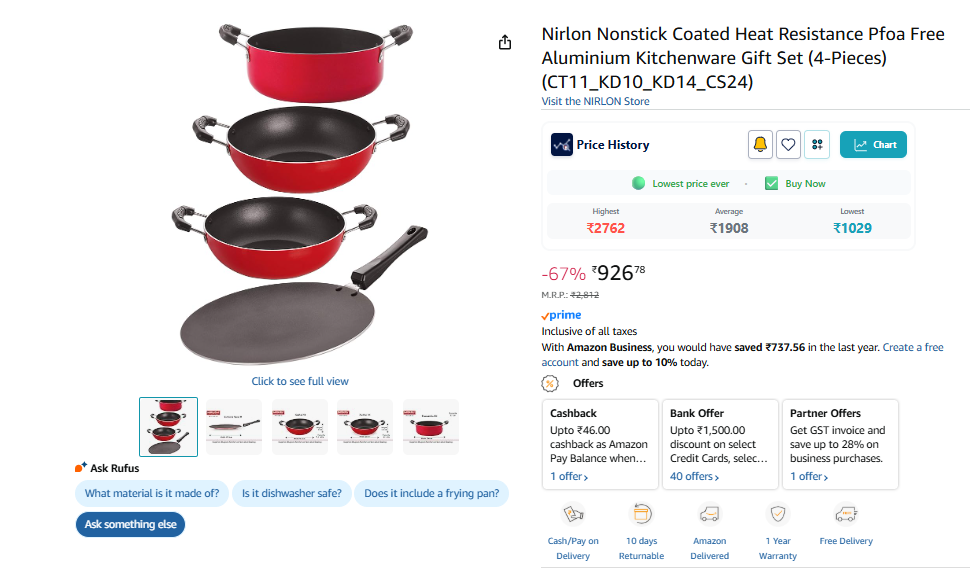Image resolution: width=978 pixels, height=569 pixels.
Task: Click the green Buy Now checkmark
Action: (771, 184)
